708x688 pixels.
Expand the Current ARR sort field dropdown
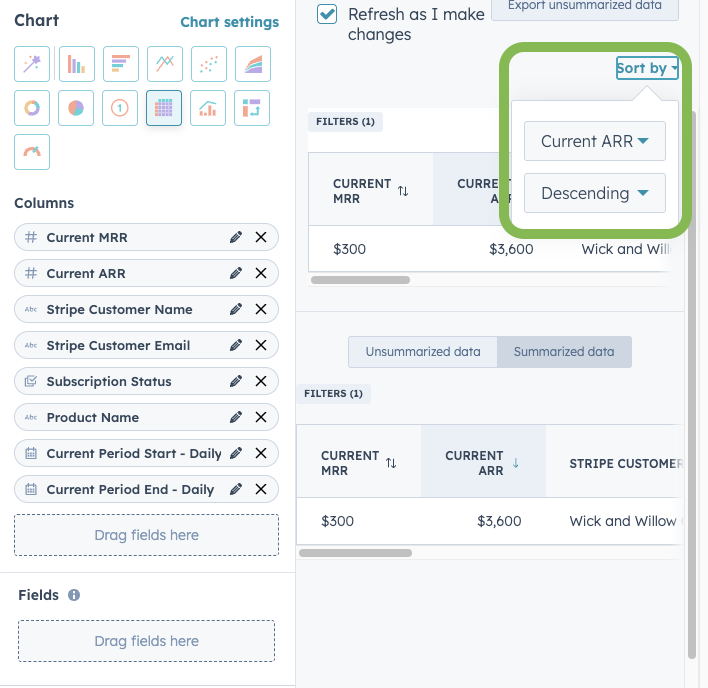pos(594,141)
